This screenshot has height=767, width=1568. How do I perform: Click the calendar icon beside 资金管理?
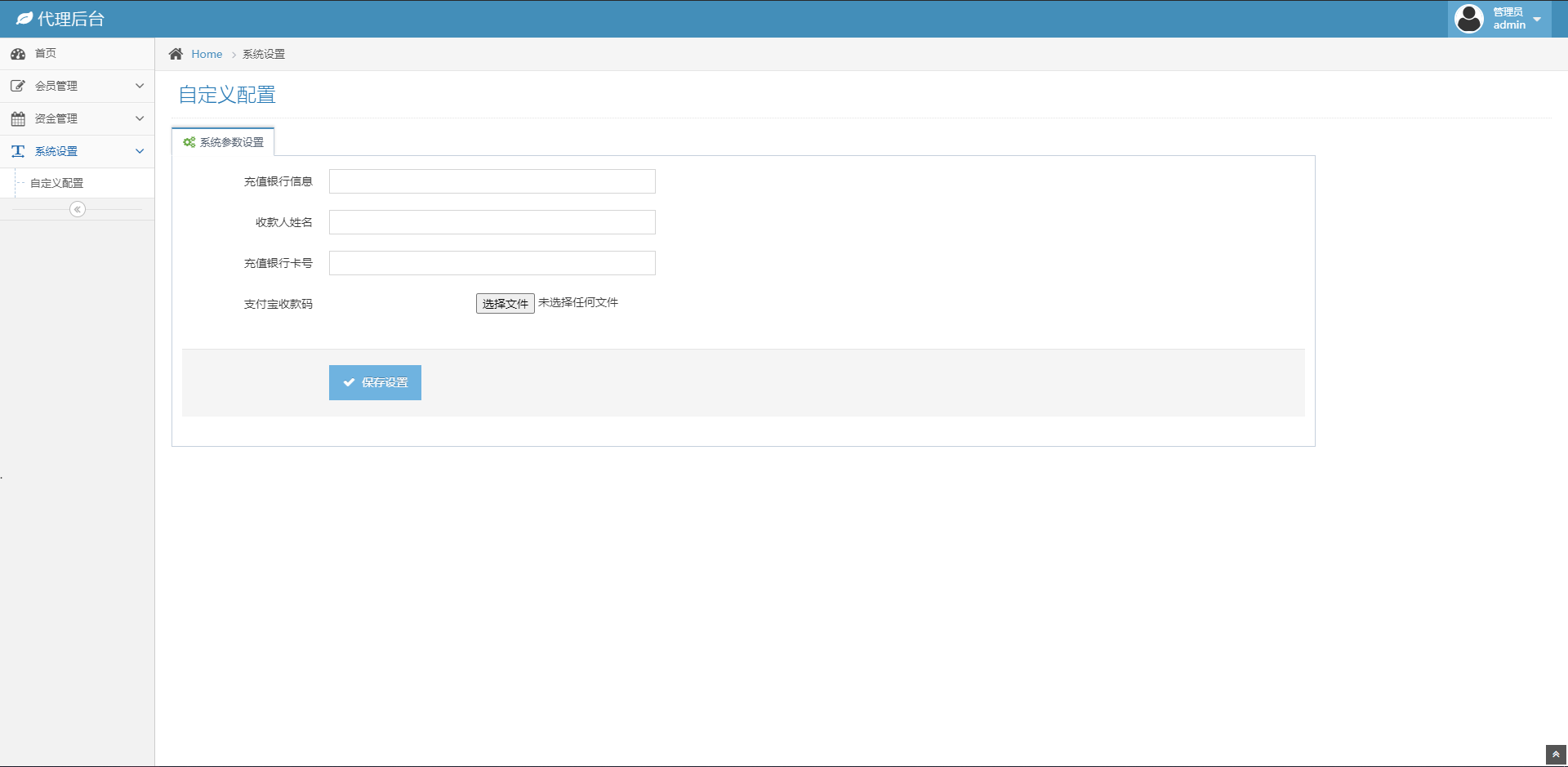coord(18,119)
